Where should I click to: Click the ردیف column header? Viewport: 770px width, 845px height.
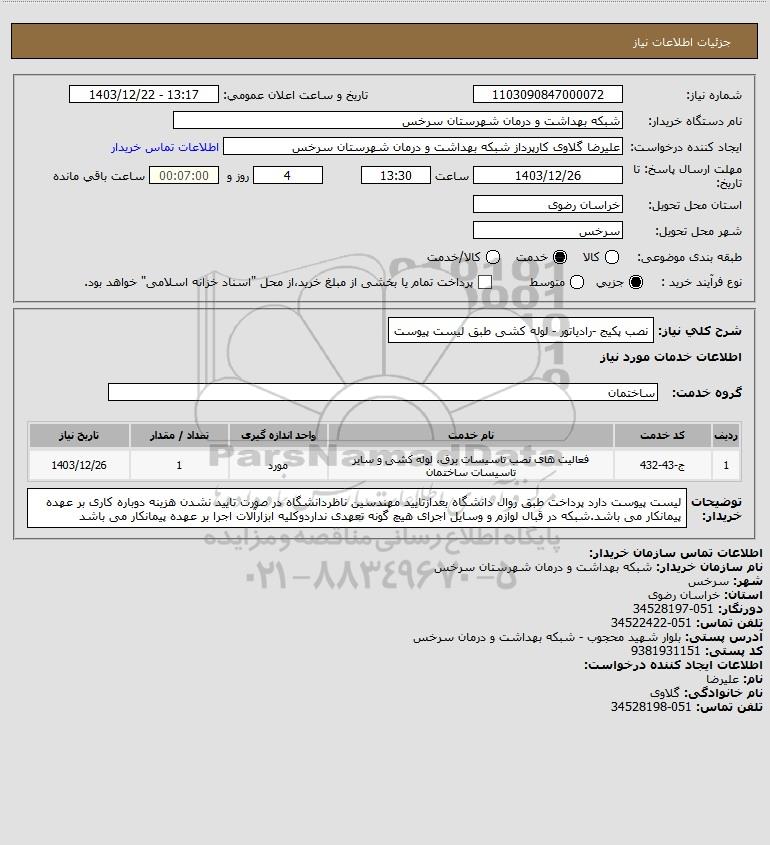tap(726, 435)
